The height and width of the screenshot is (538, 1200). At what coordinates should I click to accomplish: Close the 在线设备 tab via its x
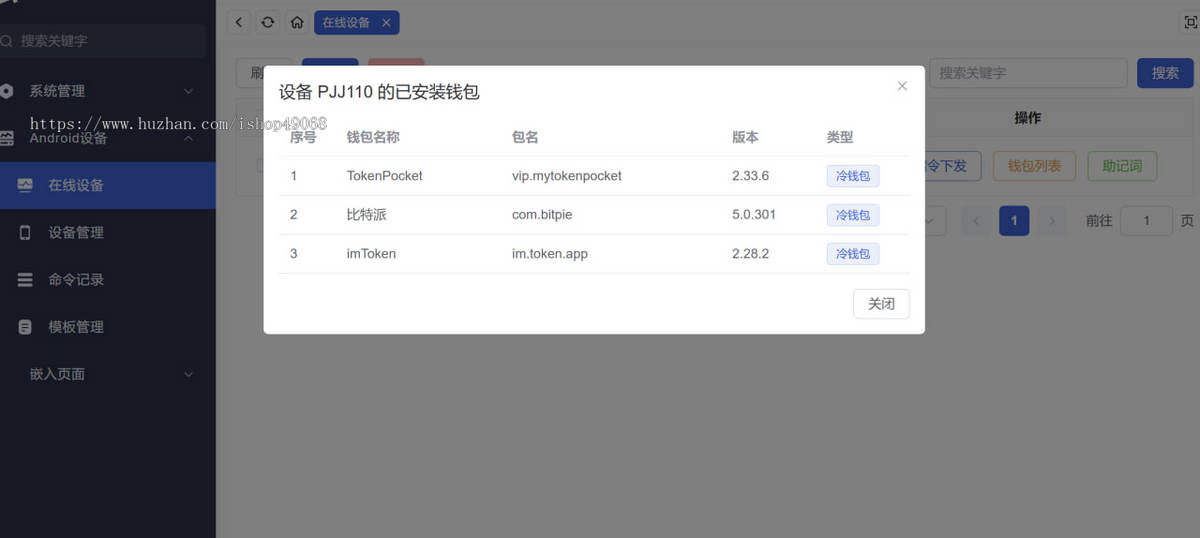point(386,22)
